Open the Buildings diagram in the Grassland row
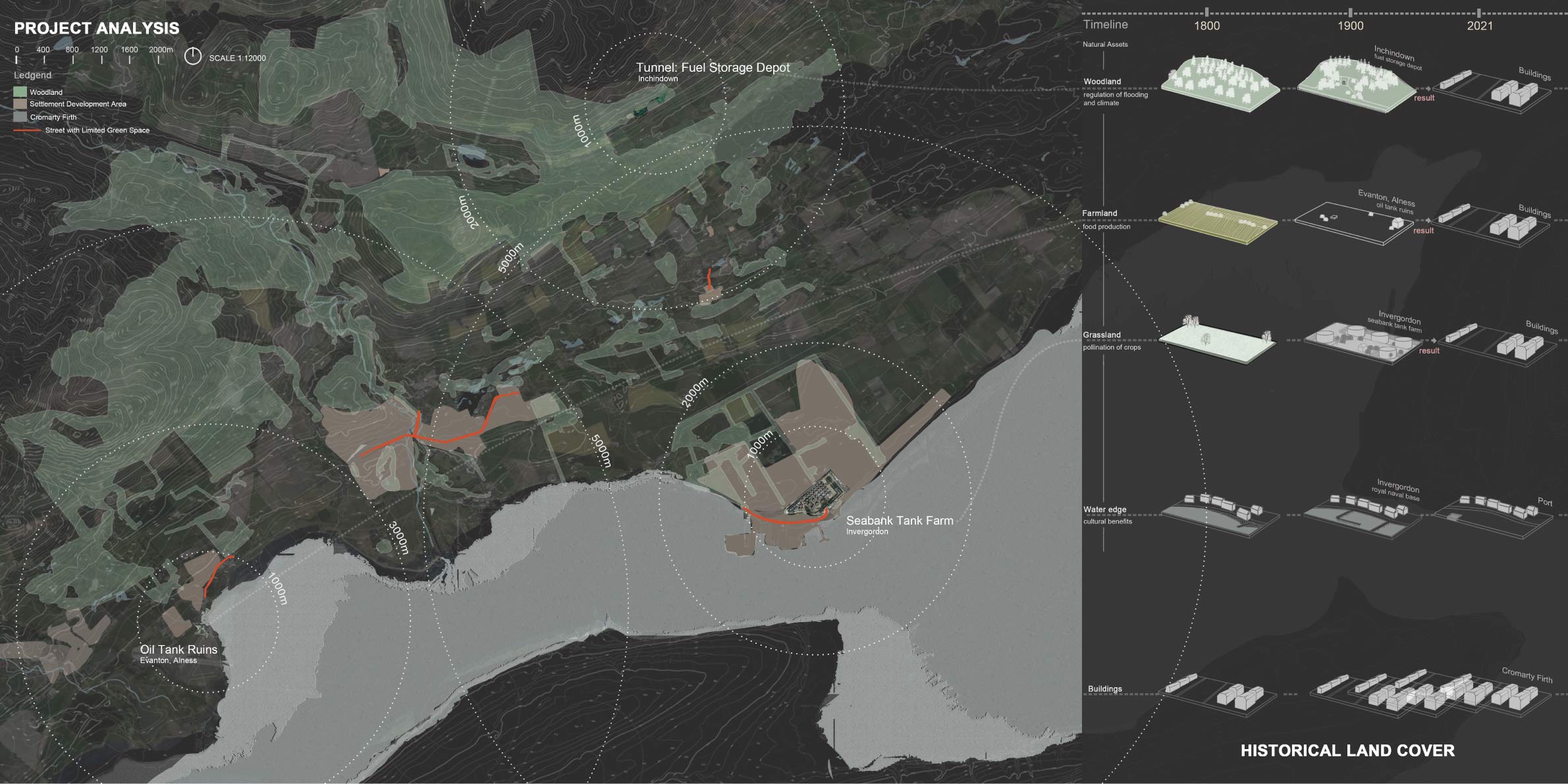1568x784 pixels. pyautogui.click(x=1499, y=344)
